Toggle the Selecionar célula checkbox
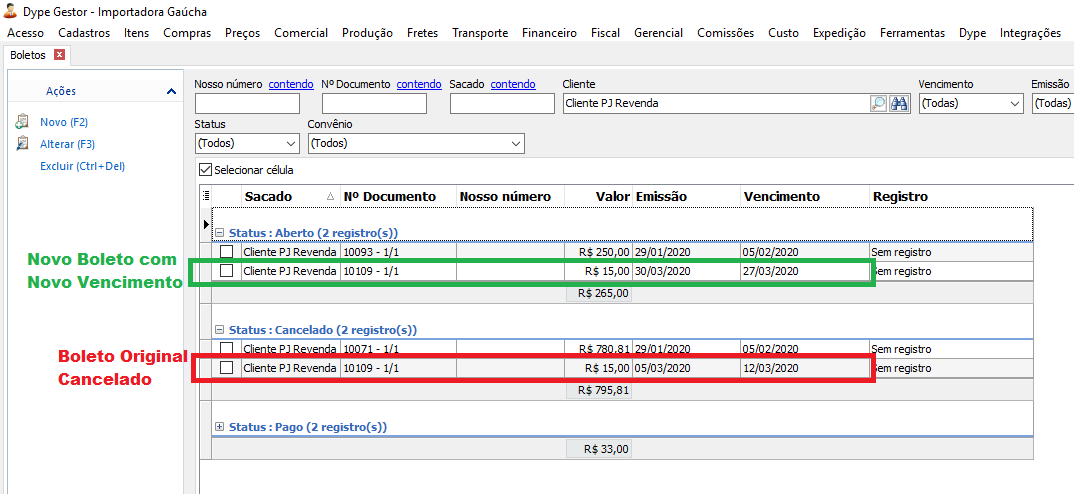 pos(205,169)
